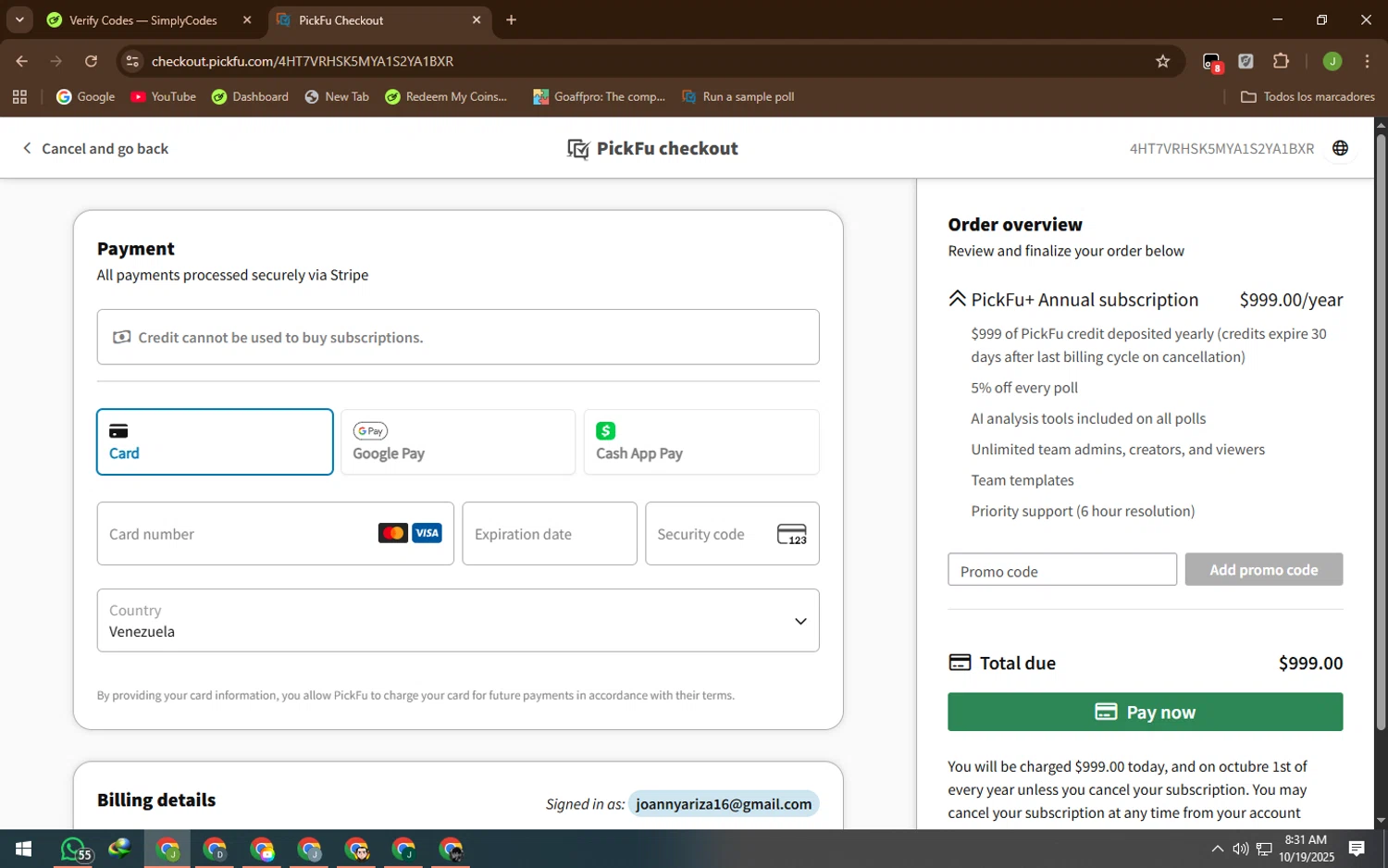Click the green Pay now button
Screen dimensions: 1388x868
pyautogui.click(x=1145, y=713)
